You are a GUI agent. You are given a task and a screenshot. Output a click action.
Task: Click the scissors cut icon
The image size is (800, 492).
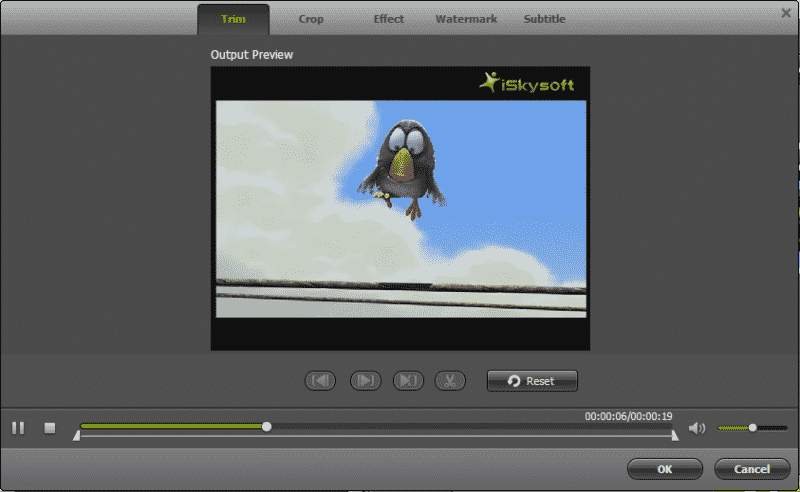[x=451, y=381]
